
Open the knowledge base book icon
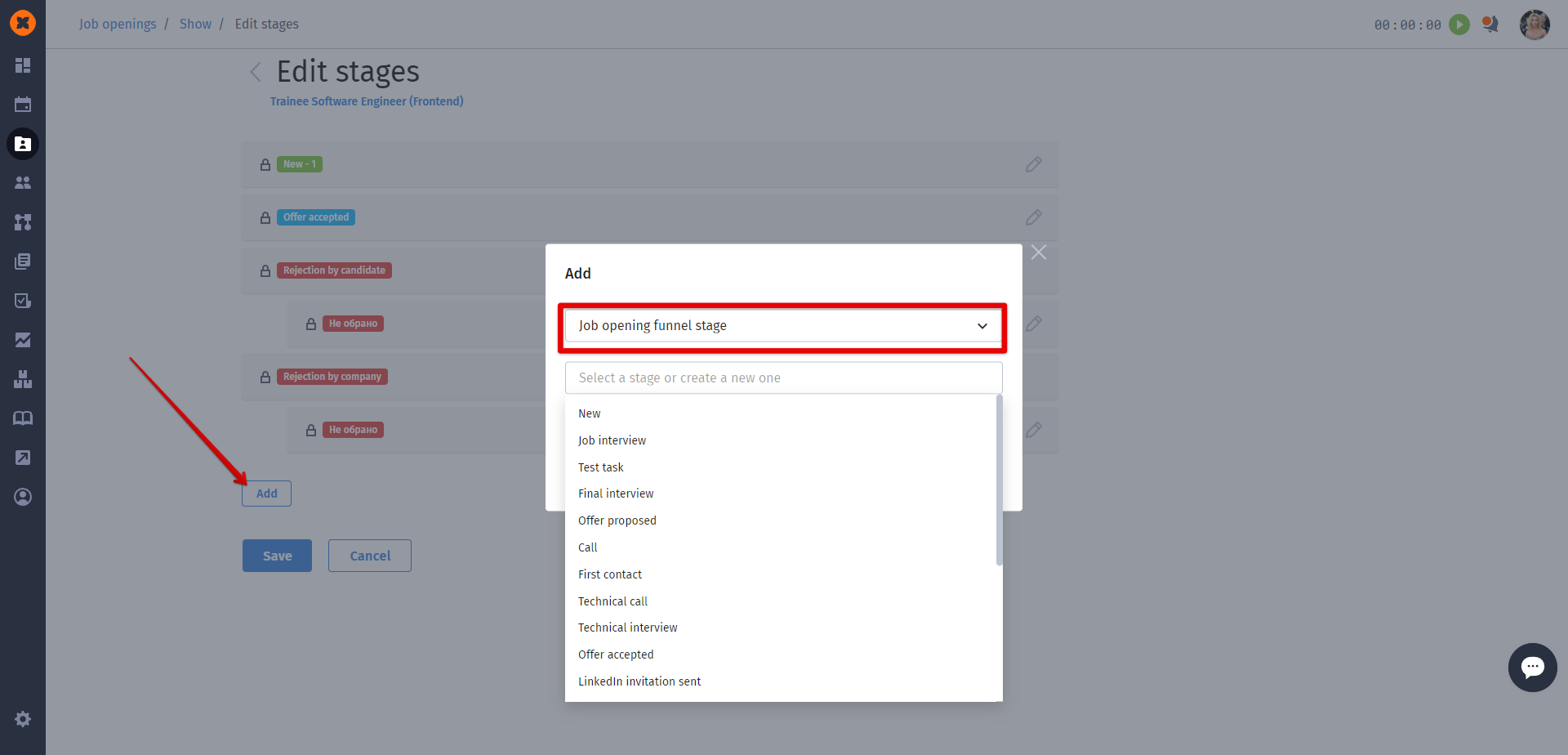point(23,418)
